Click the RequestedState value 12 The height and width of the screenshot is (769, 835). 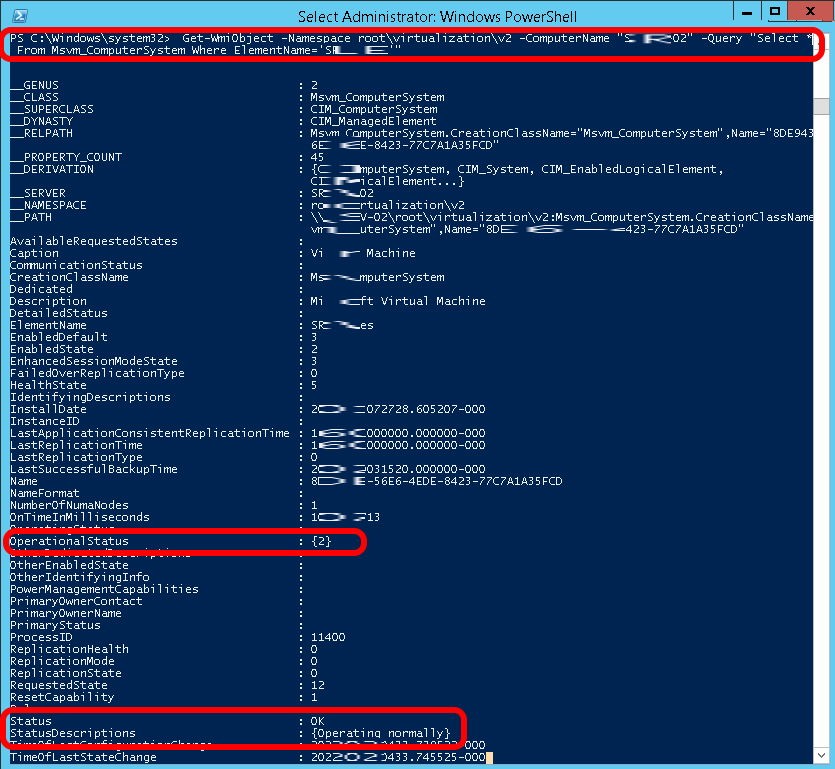click(x=317, y=685)
